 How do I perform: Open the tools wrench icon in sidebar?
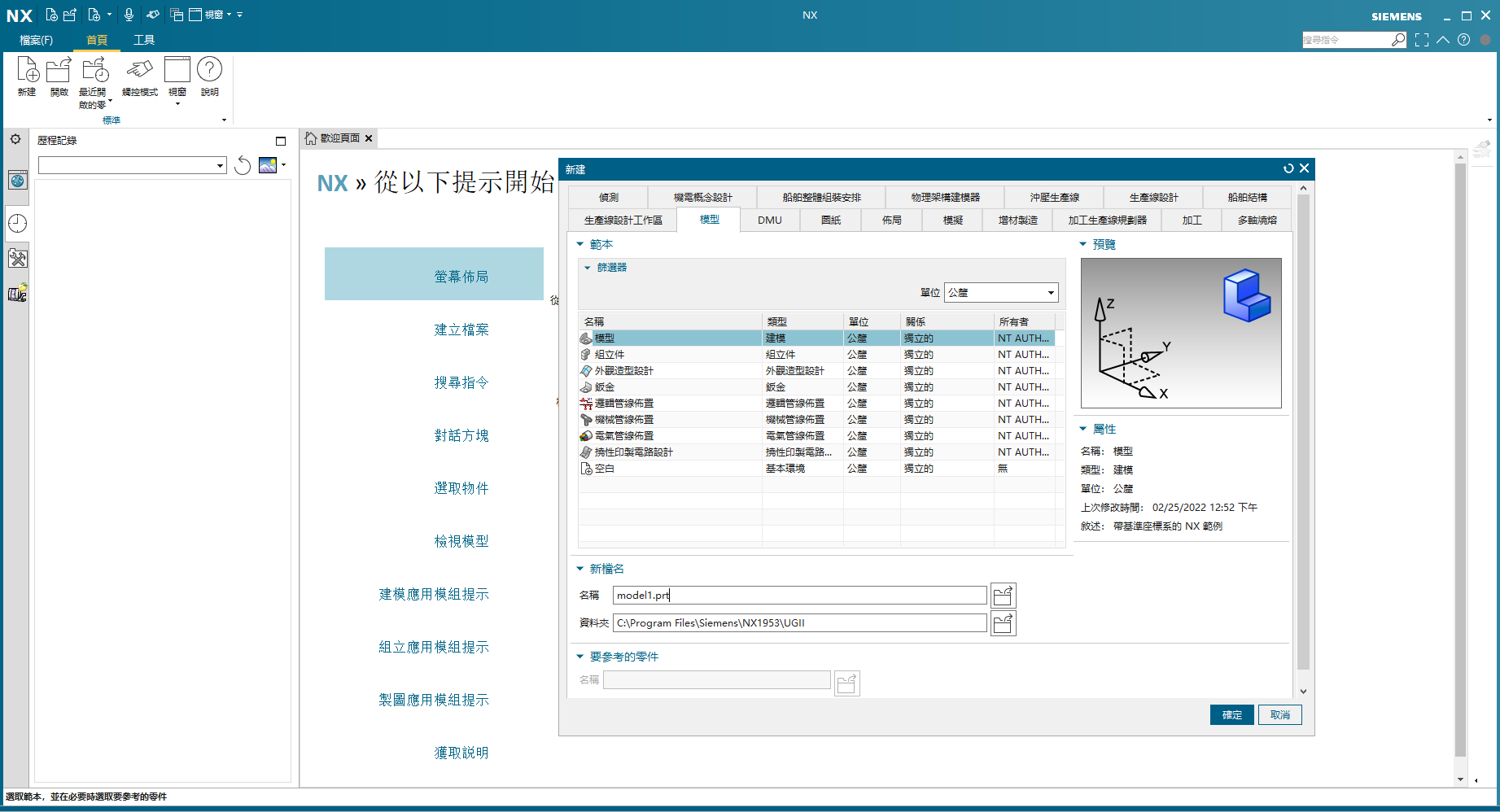tap(17, 259)
